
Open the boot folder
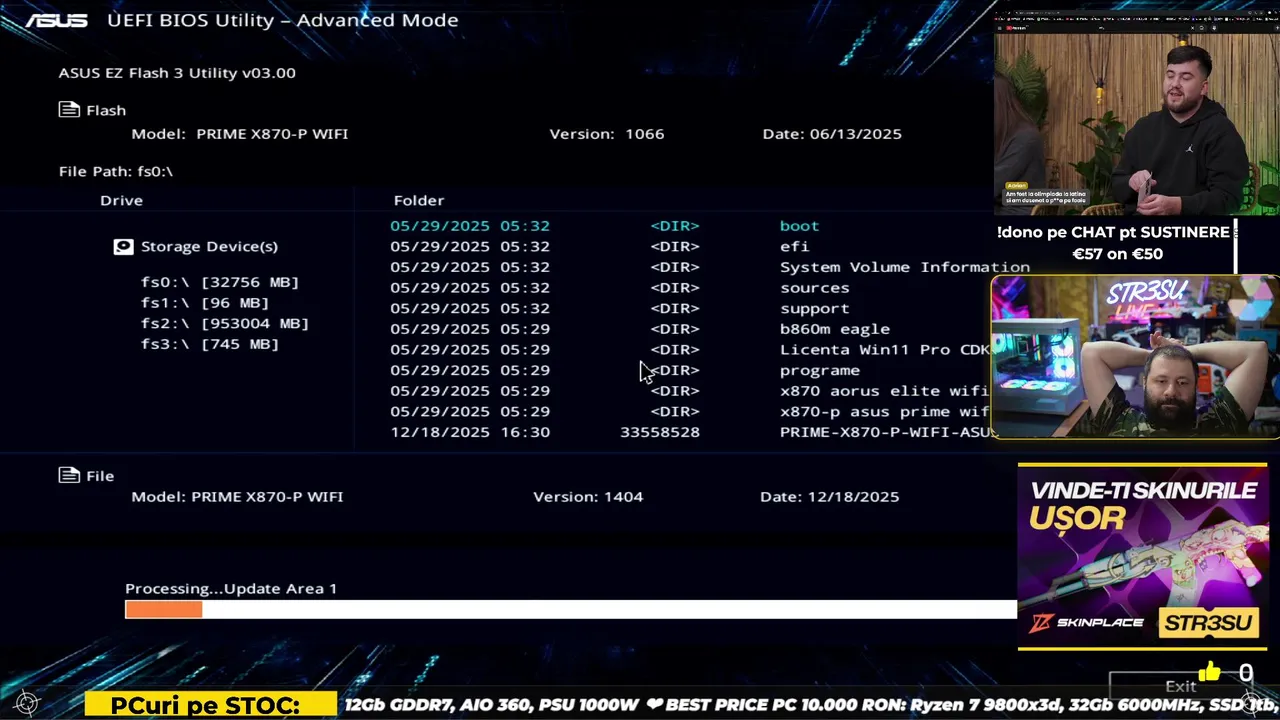click(x=799, y=226)
